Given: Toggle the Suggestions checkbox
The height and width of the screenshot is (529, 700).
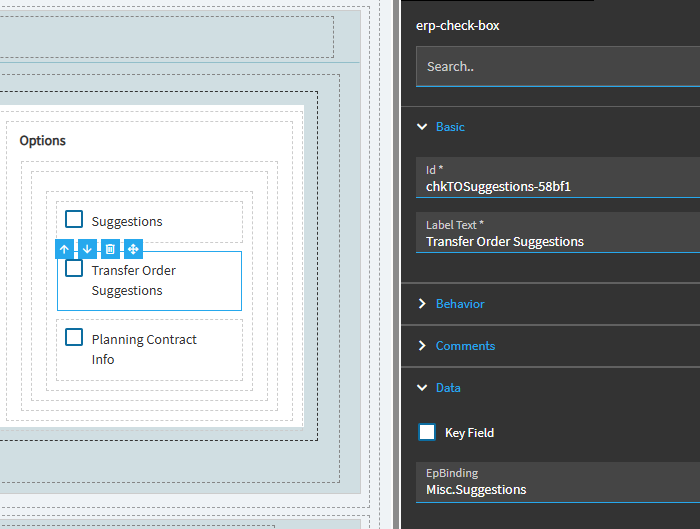Looking at the screenshot, I should coord(74,219).
